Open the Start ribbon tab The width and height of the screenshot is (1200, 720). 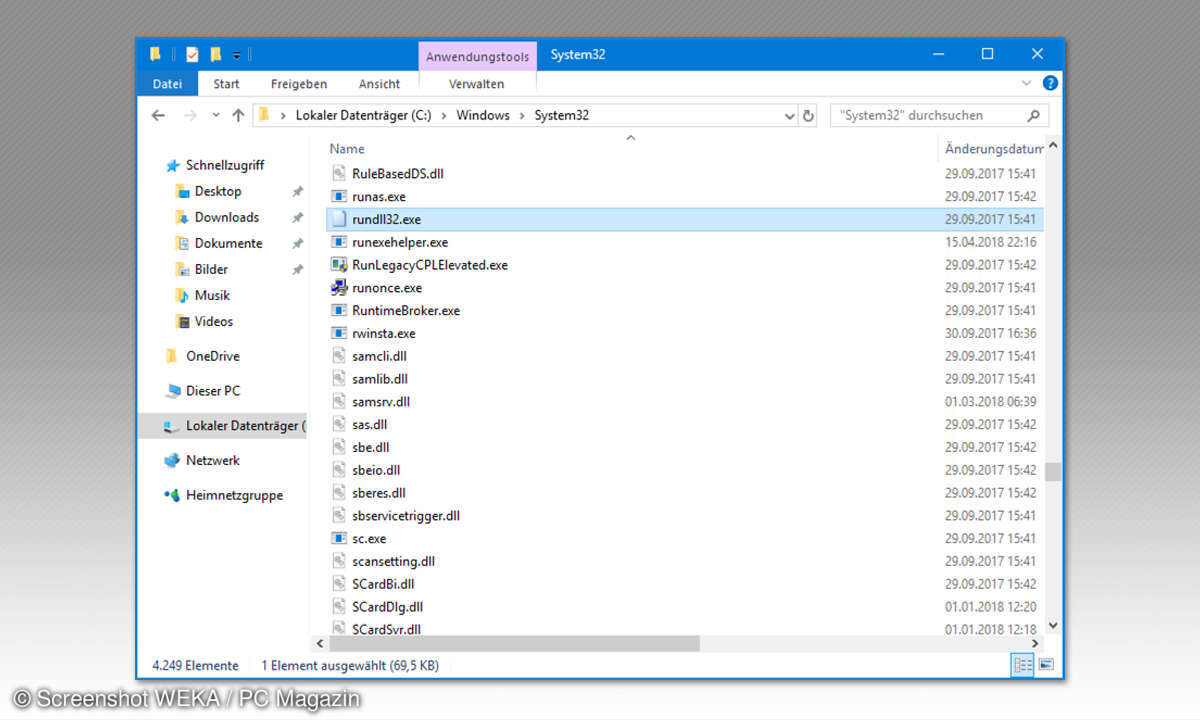(x=226, y=84)
